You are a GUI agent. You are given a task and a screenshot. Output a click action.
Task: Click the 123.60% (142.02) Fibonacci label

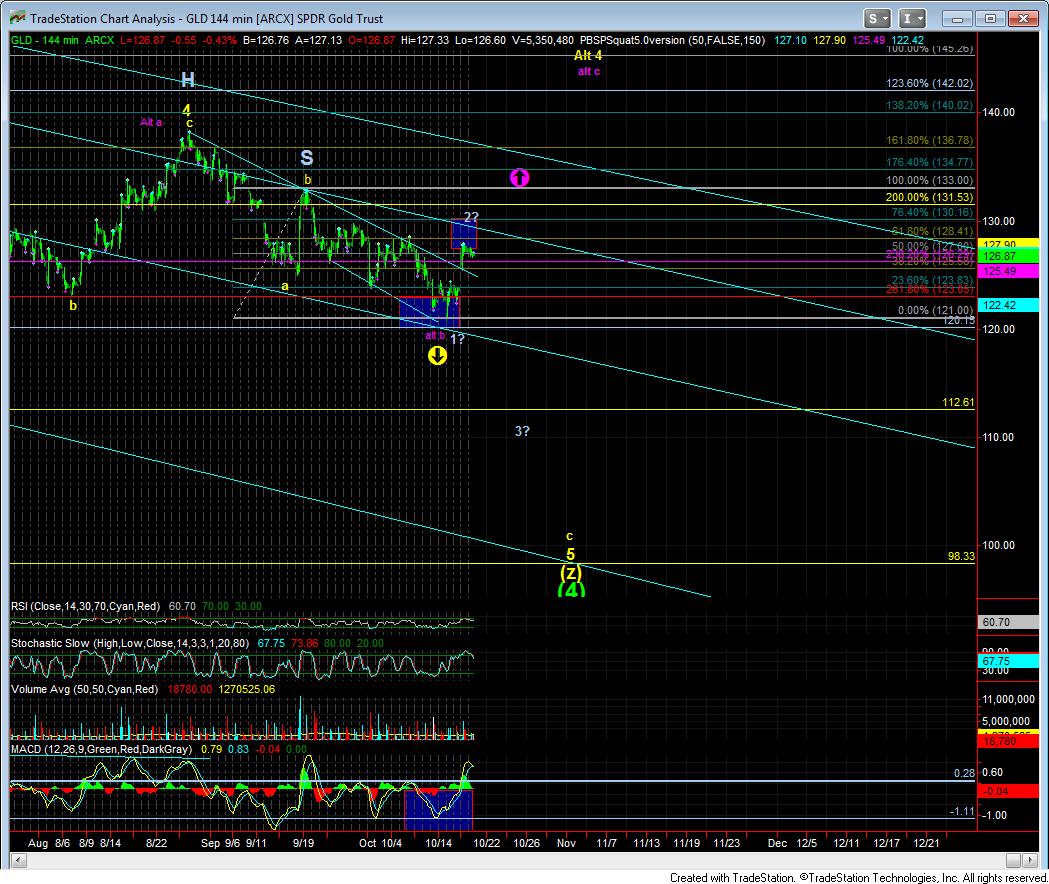[930, 84]
